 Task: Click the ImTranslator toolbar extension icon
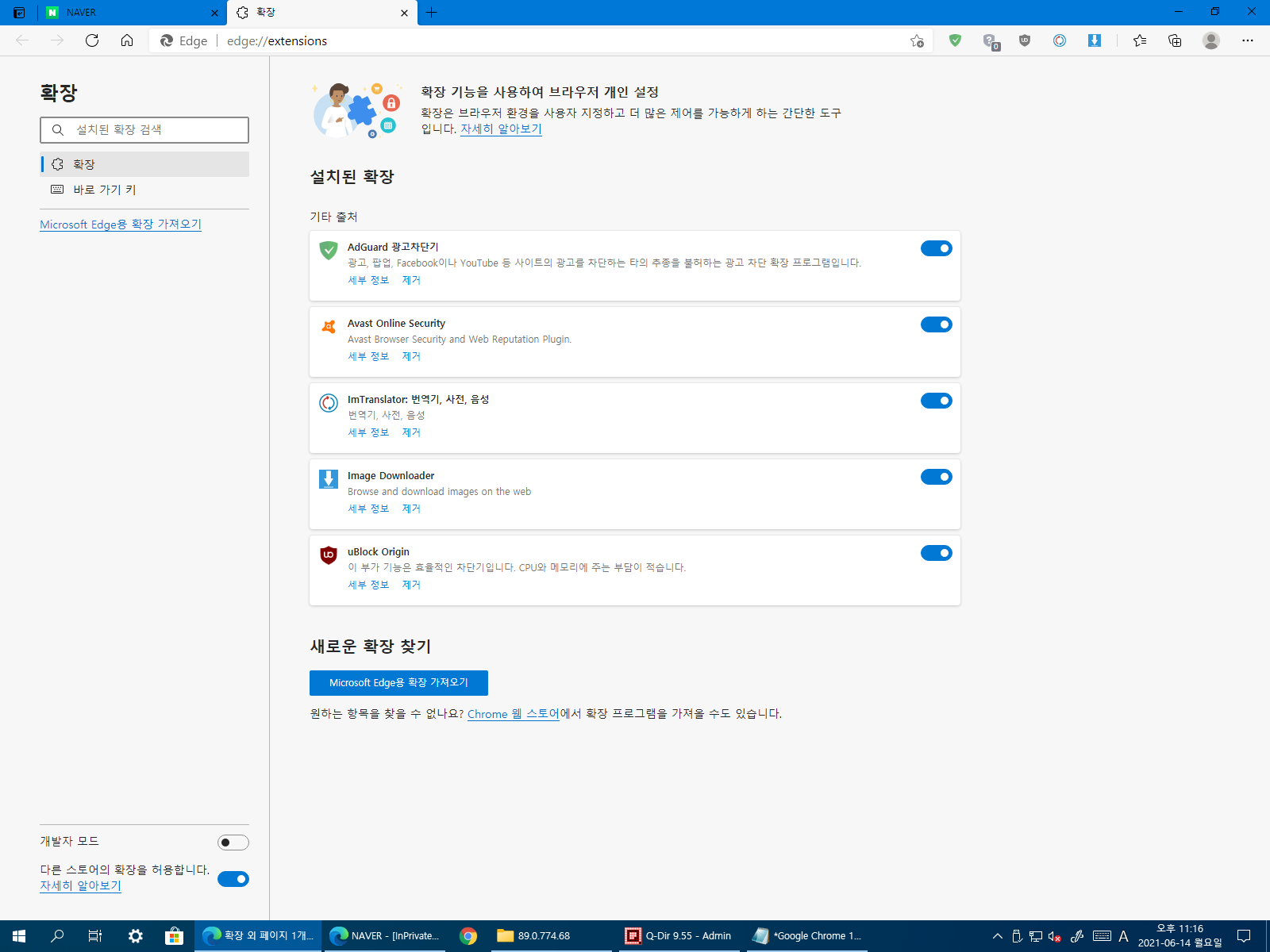[x=1060, y=40]
